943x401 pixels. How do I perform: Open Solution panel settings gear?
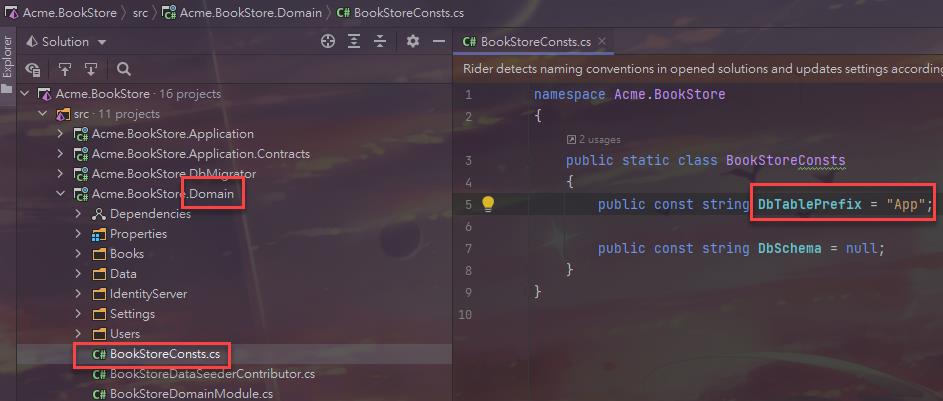(413, 42)
